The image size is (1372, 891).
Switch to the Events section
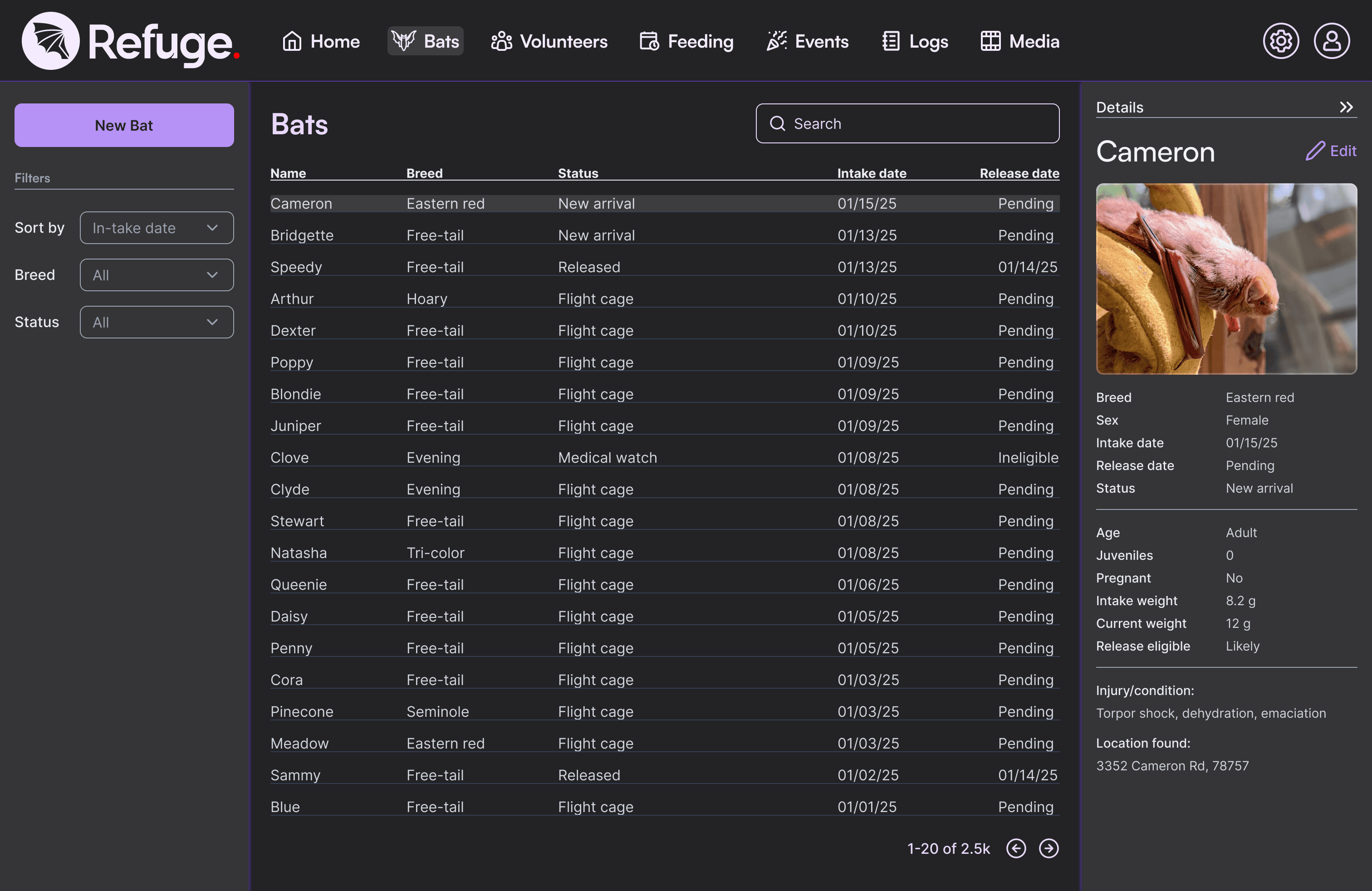(x=807, y=41)
